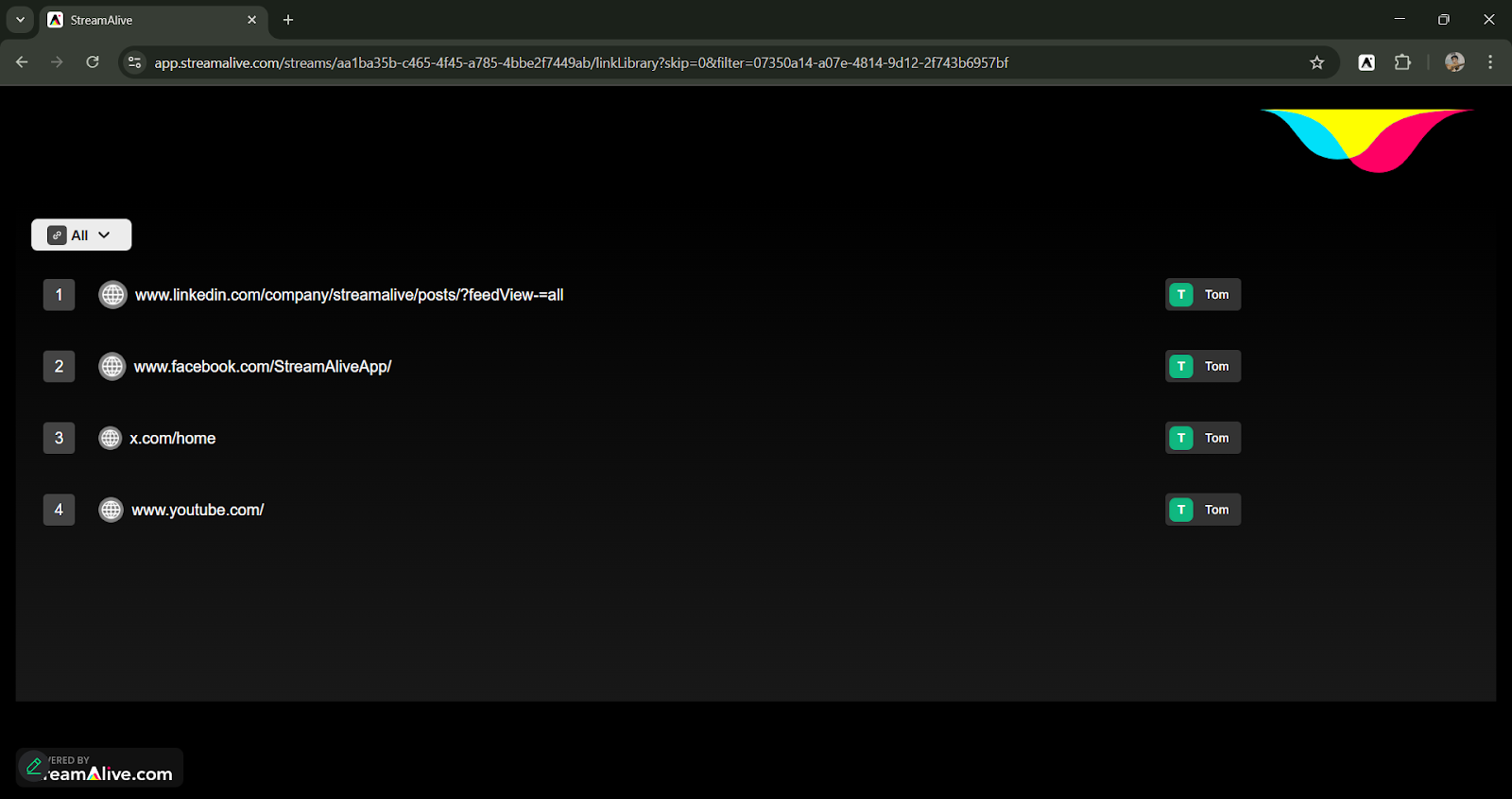Click the Tom user chip on YouTube row
Viewport: 1512px width, 799px height.
point(1203,510)
